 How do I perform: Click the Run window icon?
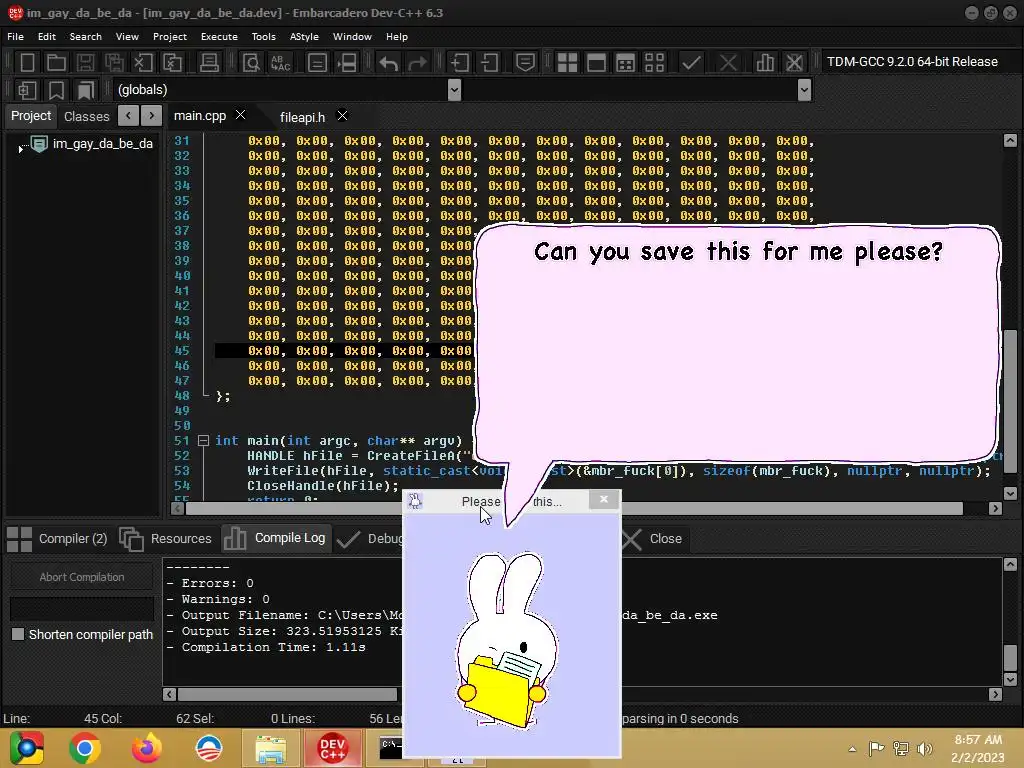point(596,63)
